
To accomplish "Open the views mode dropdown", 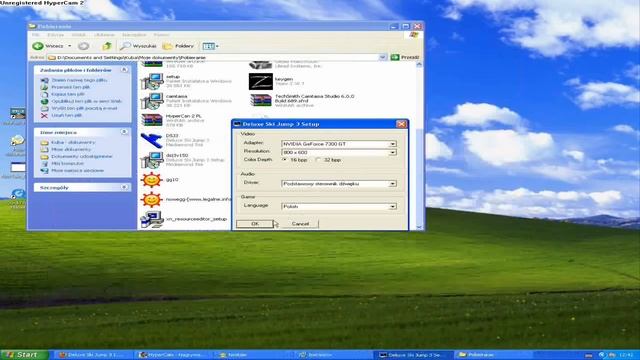I will pyautogui.click(x=211, y=46).
